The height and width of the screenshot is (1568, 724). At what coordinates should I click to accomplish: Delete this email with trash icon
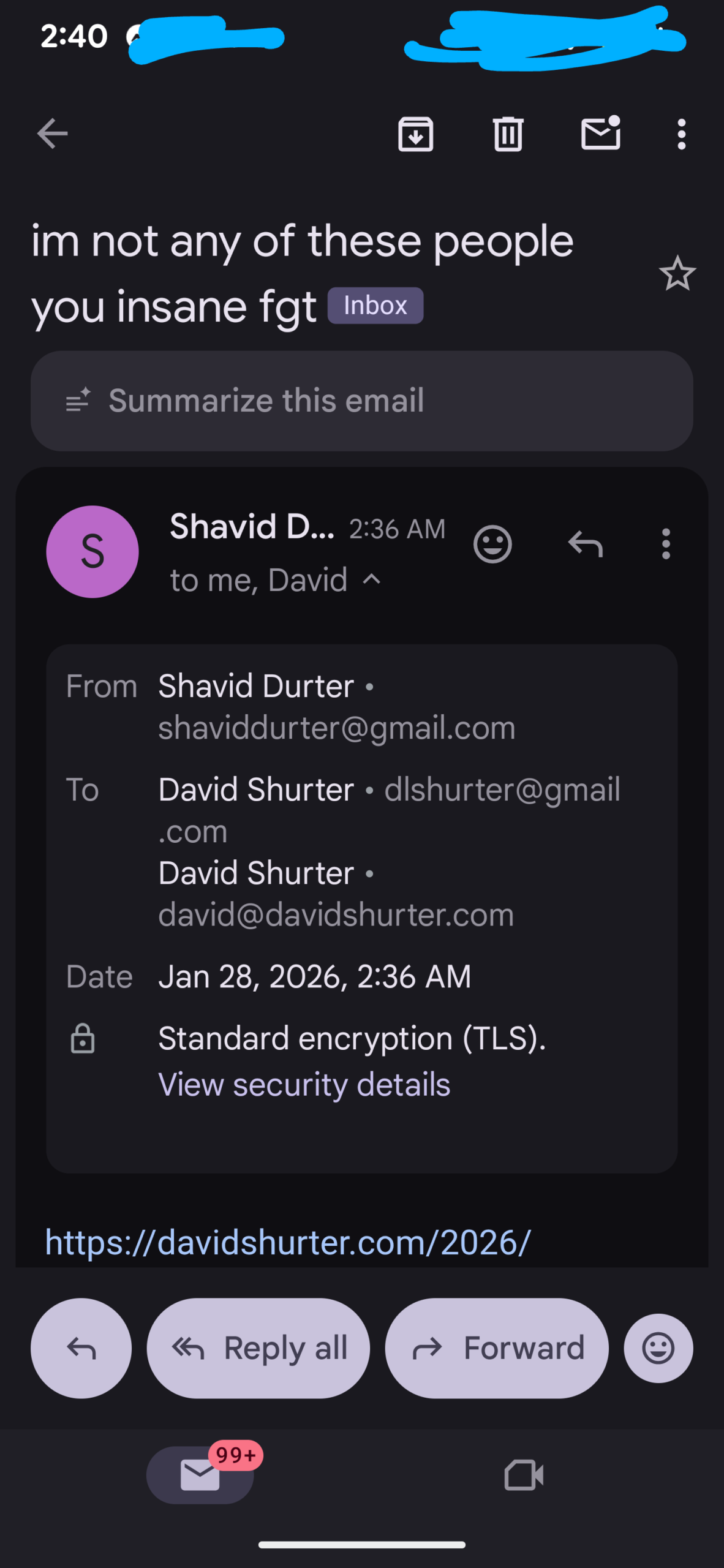coord(508,134)
